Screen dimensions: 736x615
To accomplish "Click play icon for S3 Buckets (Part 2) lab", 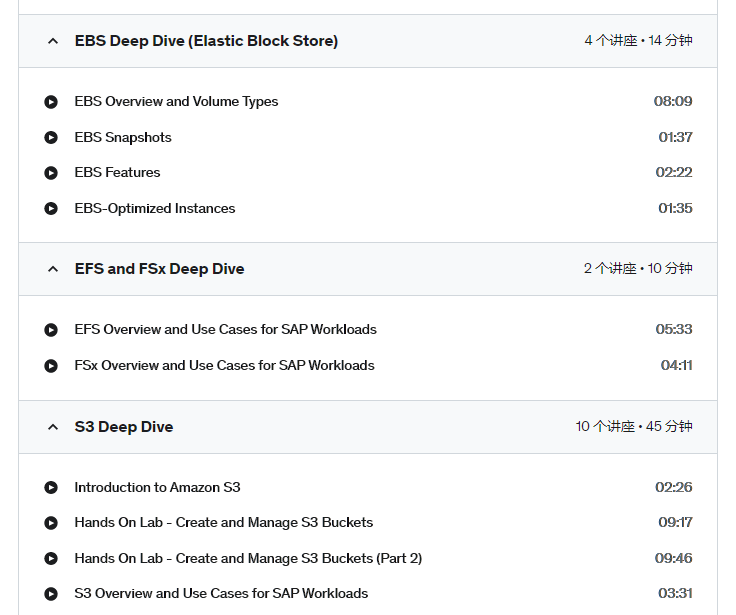I will pos(51,558).
